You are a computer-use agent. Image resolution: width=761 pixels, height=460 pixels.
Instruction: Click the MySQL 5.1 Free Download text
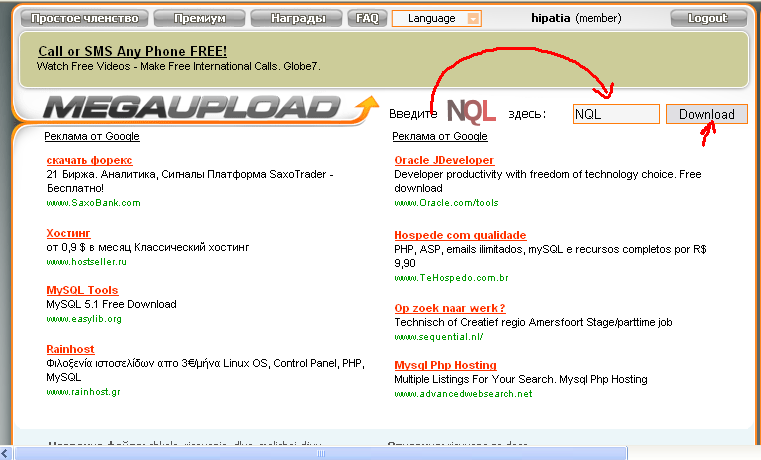point(111,304)
